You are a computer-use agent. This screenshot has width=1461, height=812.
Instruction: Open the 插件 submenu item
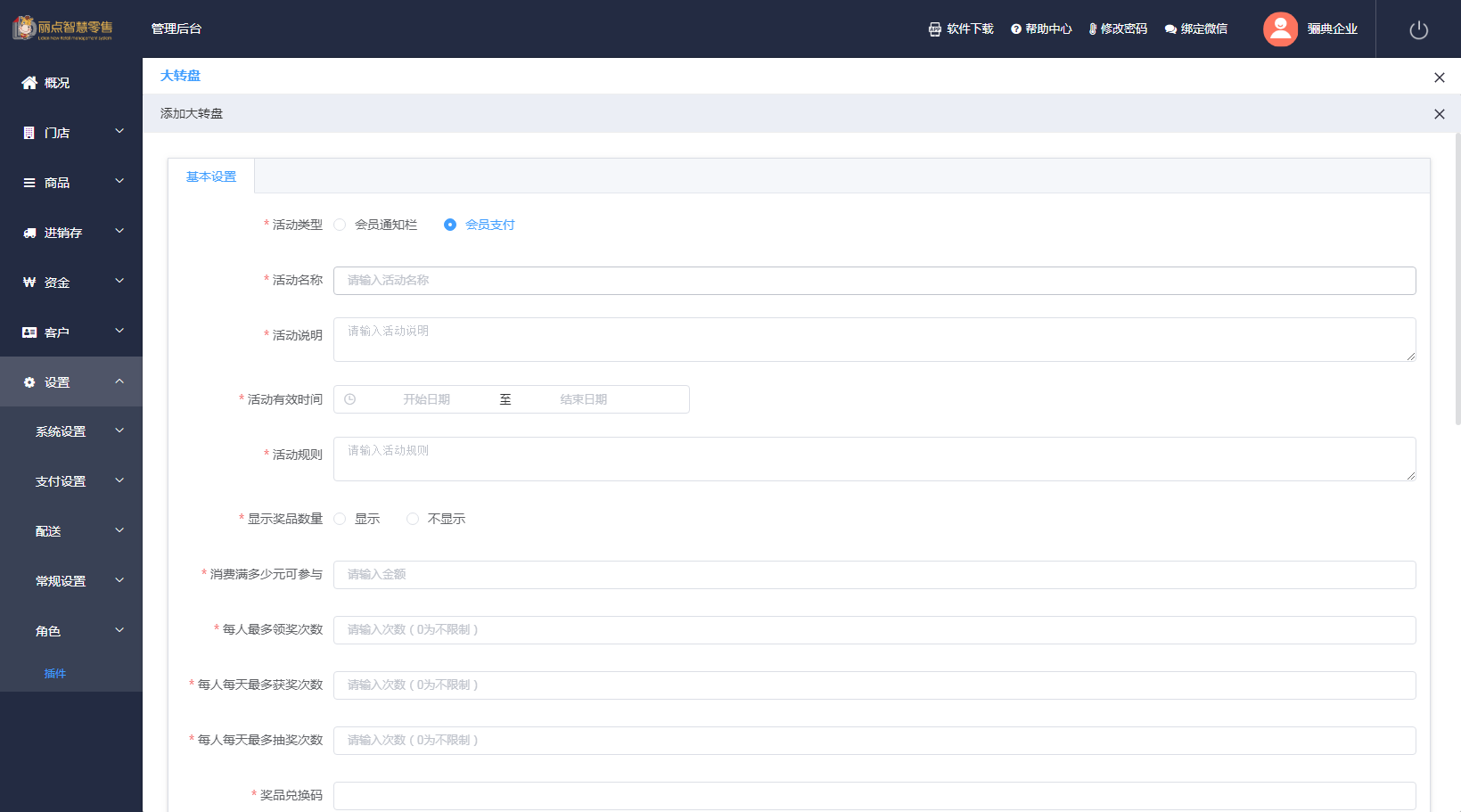coord(55,674)
